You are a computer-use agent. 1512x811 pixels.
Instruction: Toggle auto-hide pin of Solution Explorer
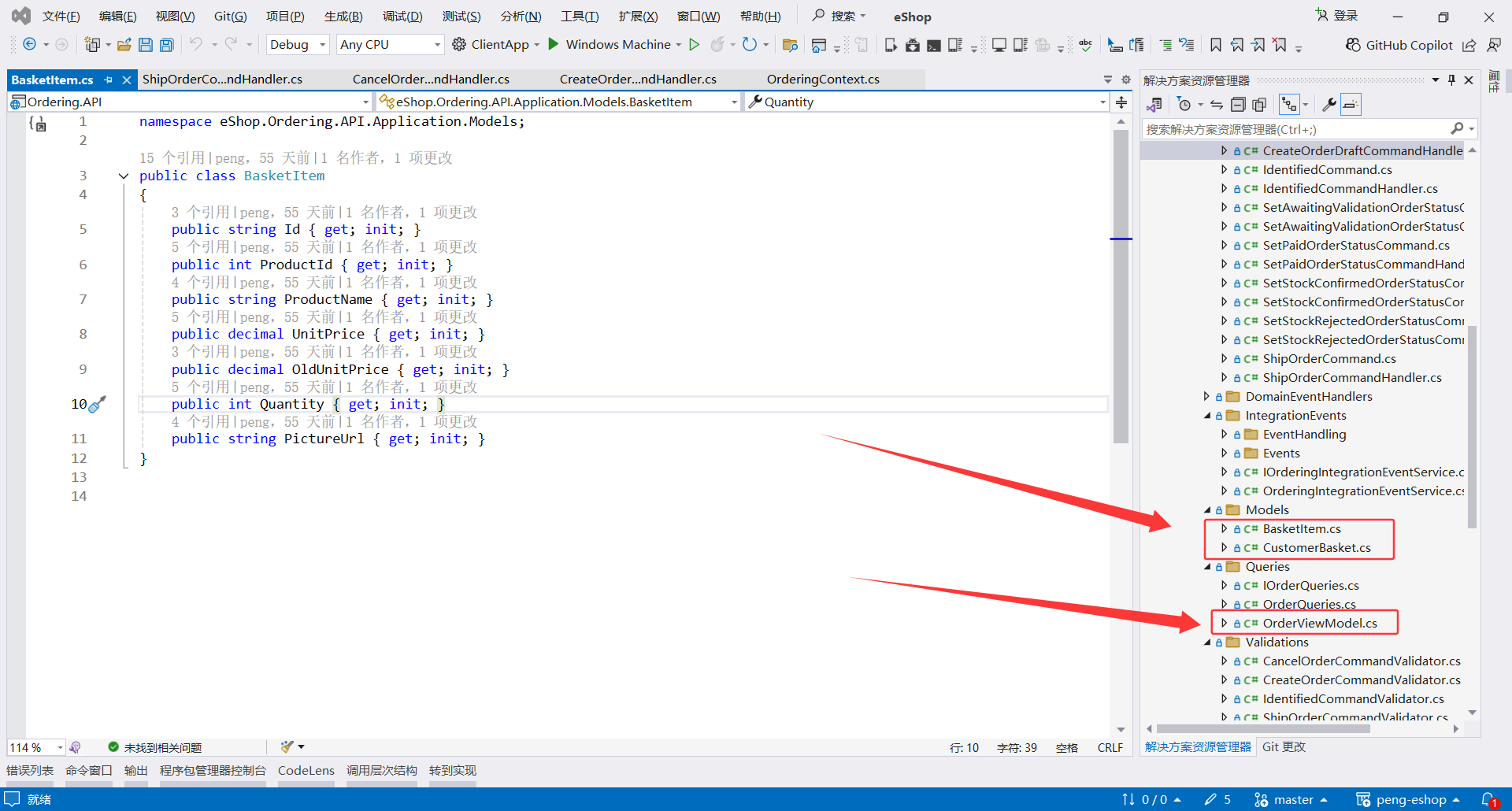[x=1451, y=80]
